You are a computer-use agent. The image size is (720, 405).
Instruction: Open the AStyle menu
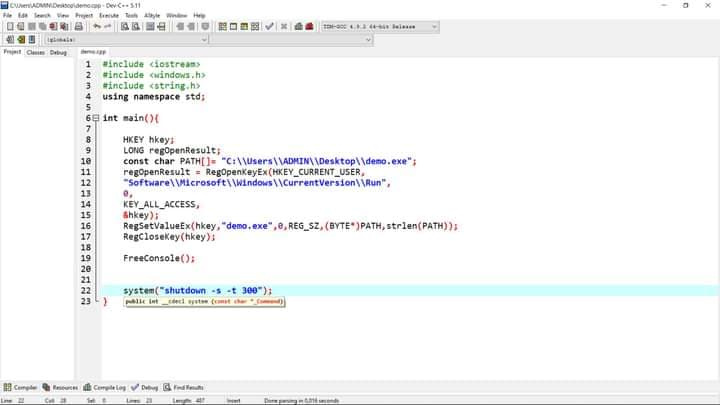click(152, 16)
